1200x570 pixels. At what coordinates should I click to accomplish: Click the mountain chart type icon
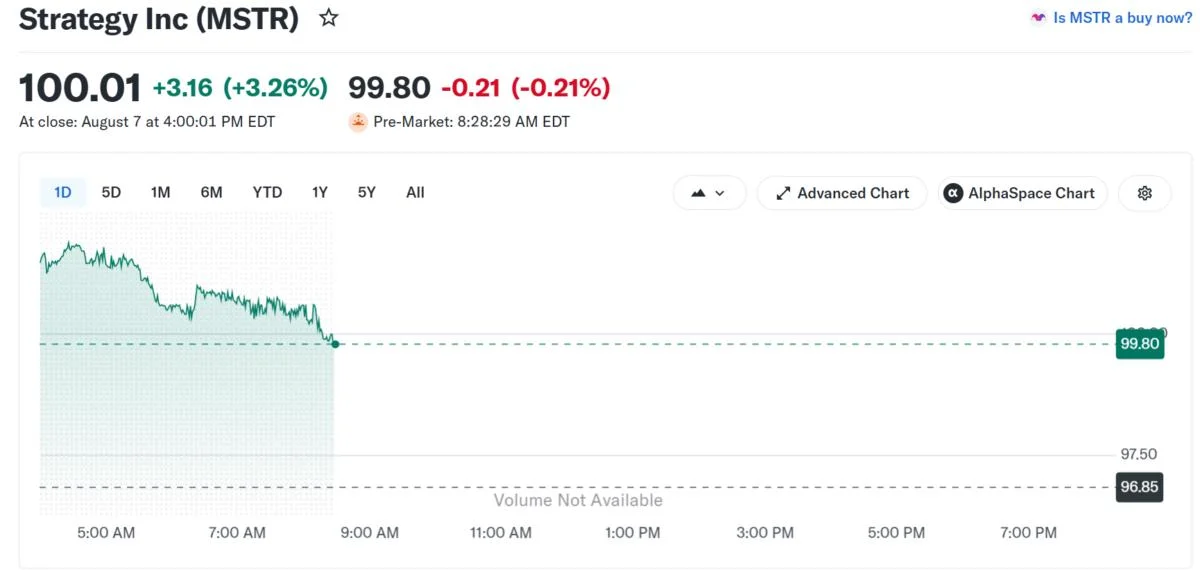[698, 193]
